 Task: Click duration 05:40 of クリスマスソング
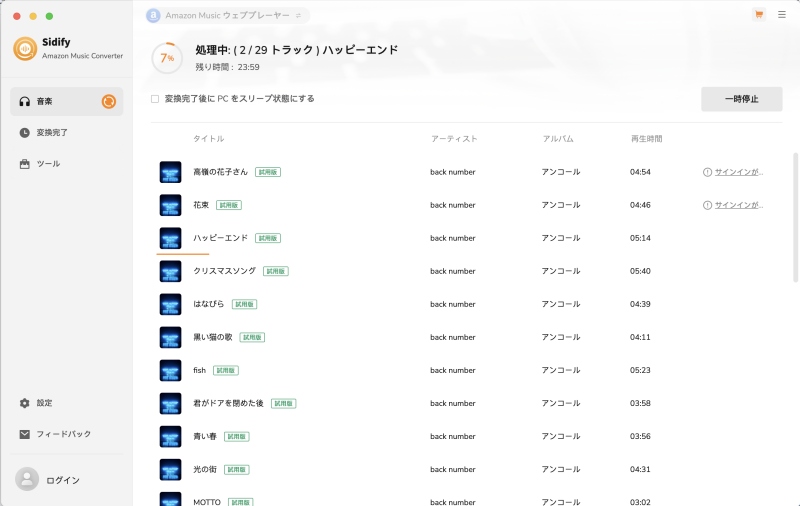(x=640, y=271)
